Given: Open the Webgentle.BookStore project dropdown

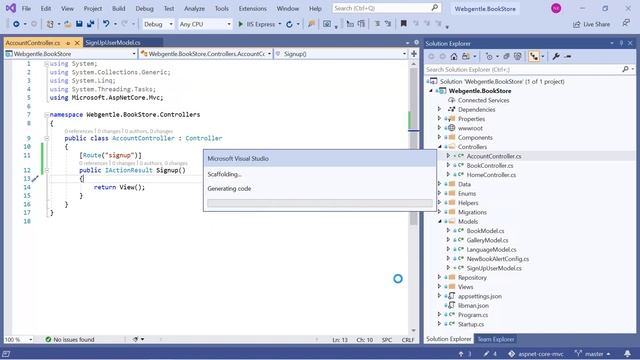Looking at the screenshot, I should click(70, 53).
